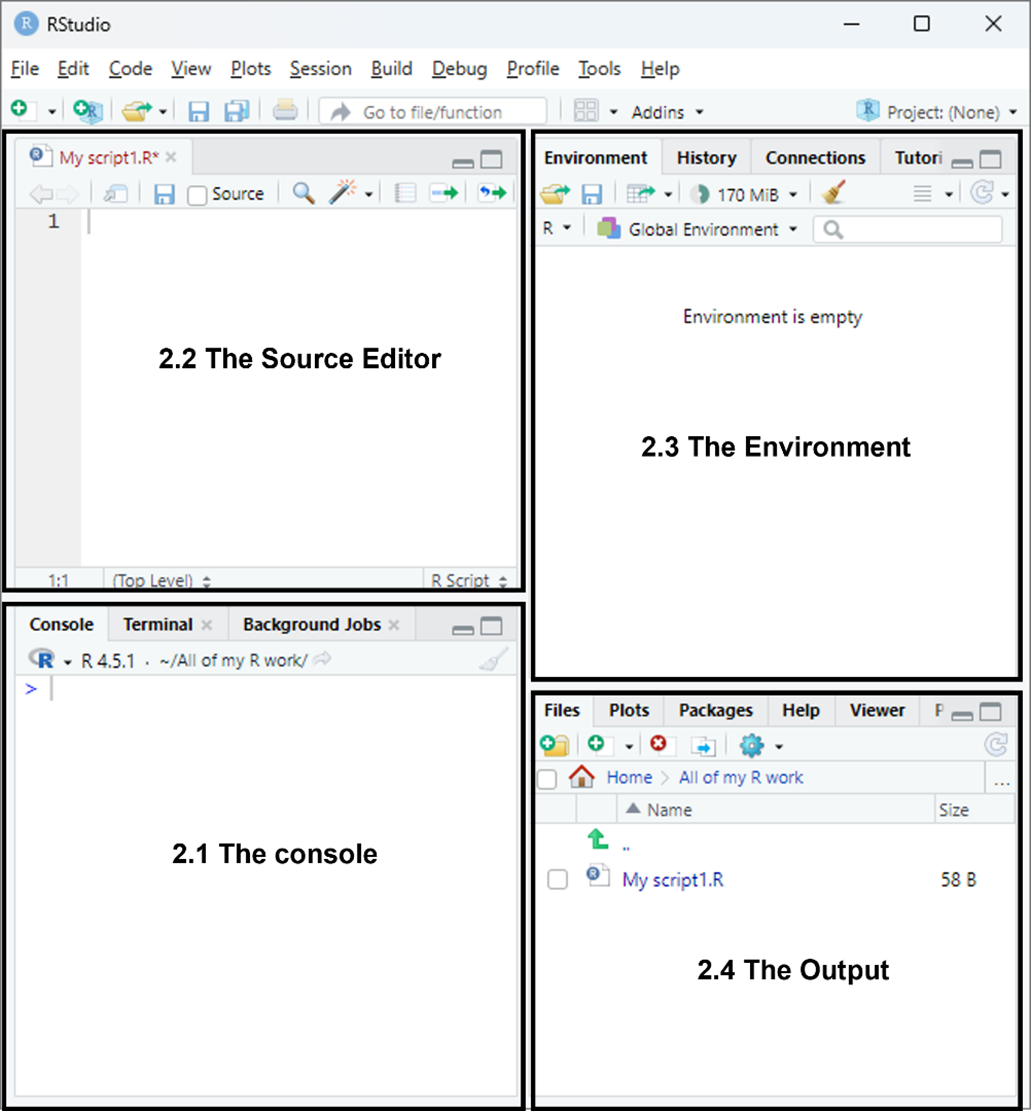Check the select-all files checkbox
Viewport: 1031px width, 1111px height.
coord(547,779)
